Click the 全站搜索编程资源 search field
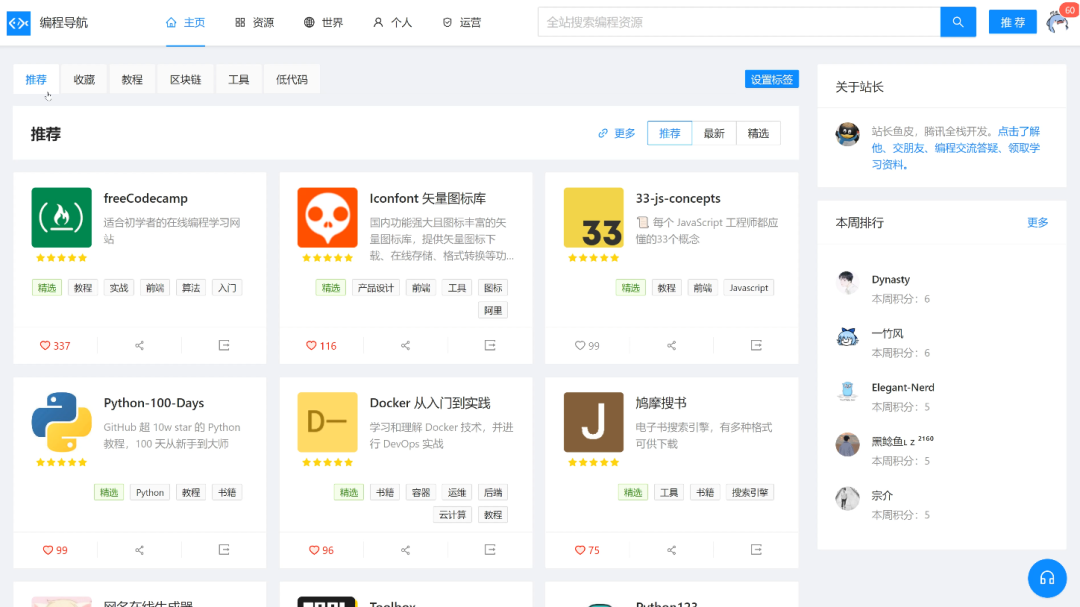This screenshot has width=1080, height=607. tap(740, 22)
